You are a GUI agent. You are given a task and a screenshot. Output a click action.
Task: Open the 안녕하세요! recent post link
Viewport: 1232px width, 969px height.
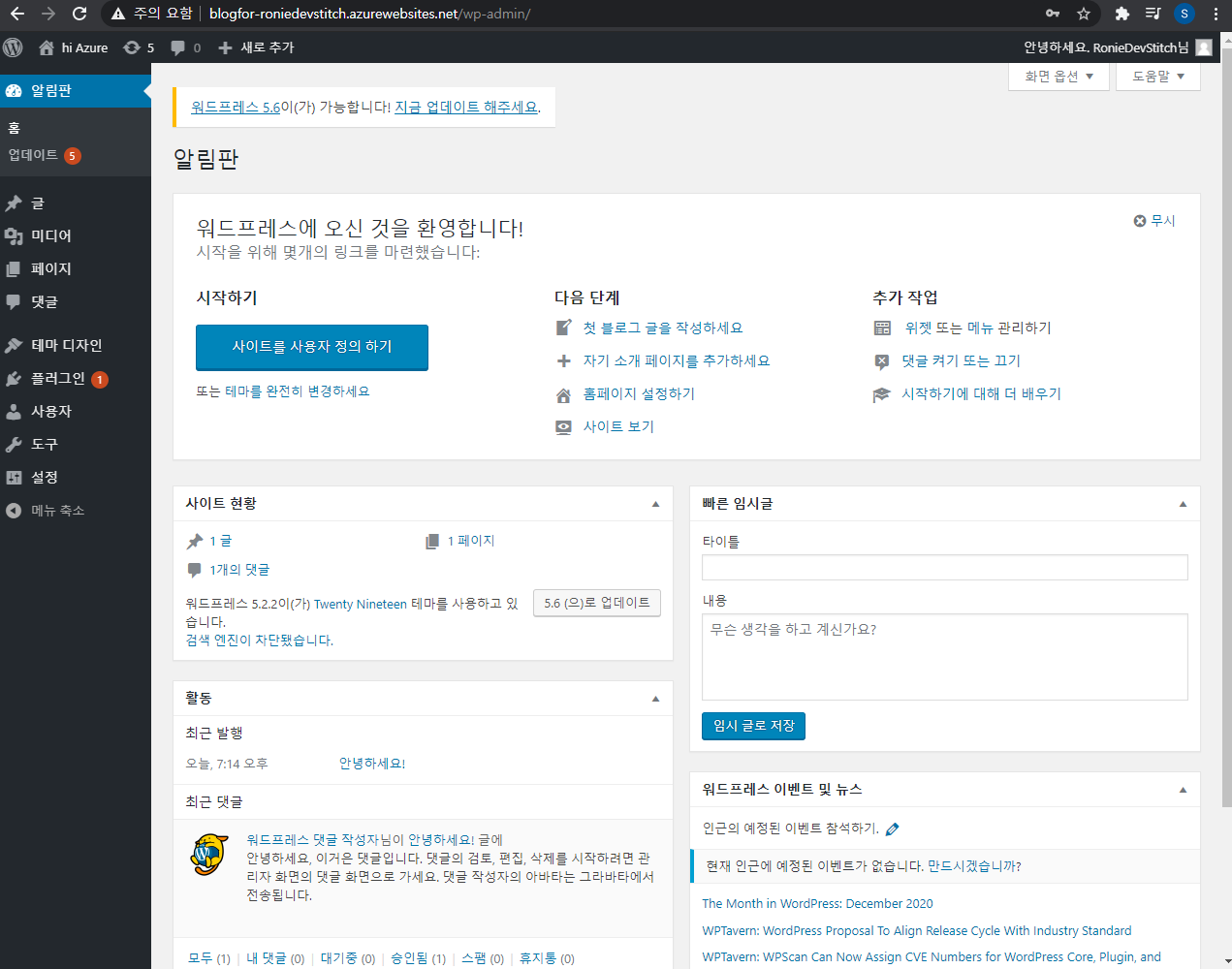[x=372, y=764]
